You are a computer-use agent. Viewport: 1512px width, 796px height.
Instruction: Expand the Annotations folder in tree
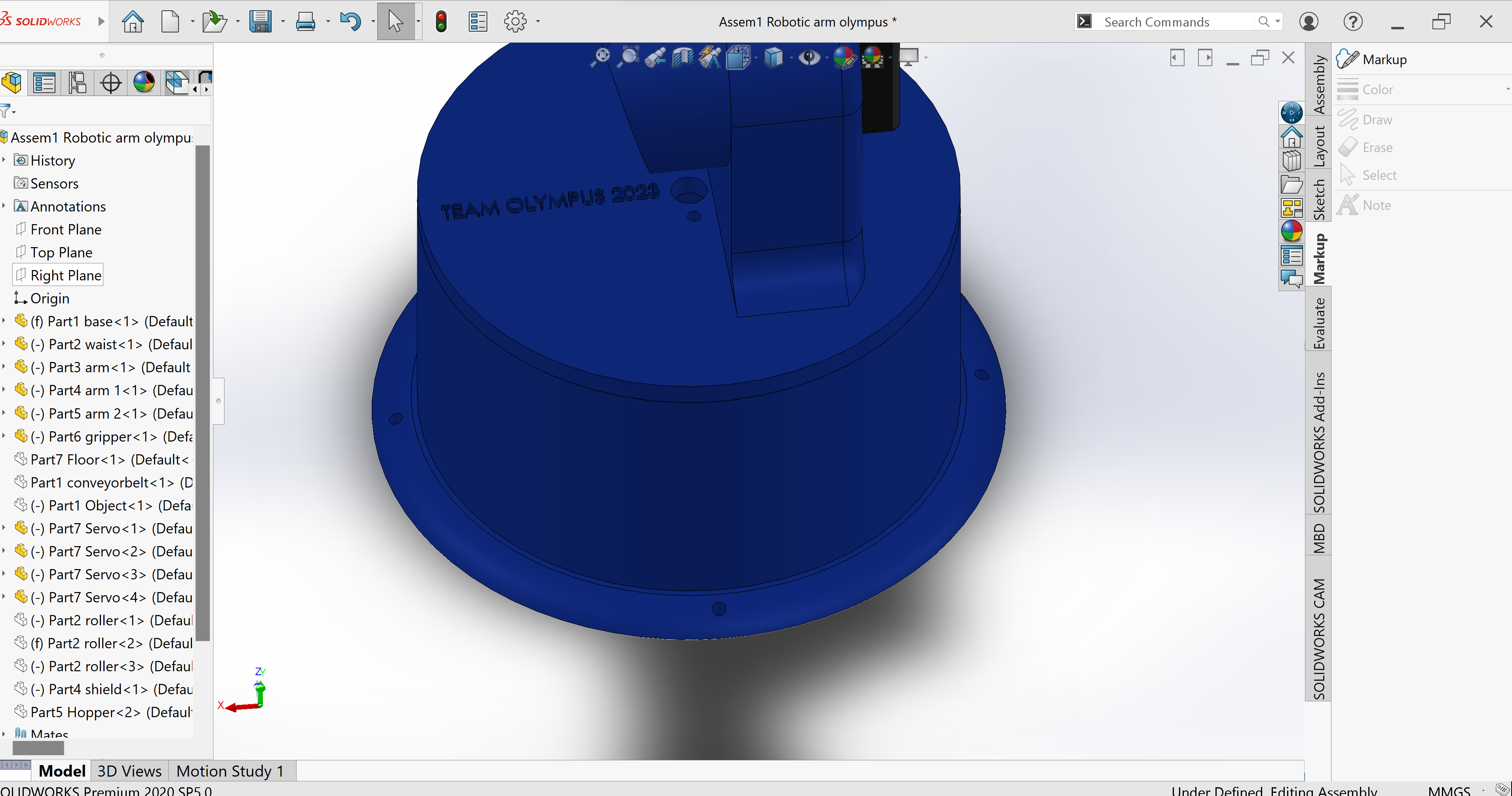pyautogui.click(x=4, y=206)
